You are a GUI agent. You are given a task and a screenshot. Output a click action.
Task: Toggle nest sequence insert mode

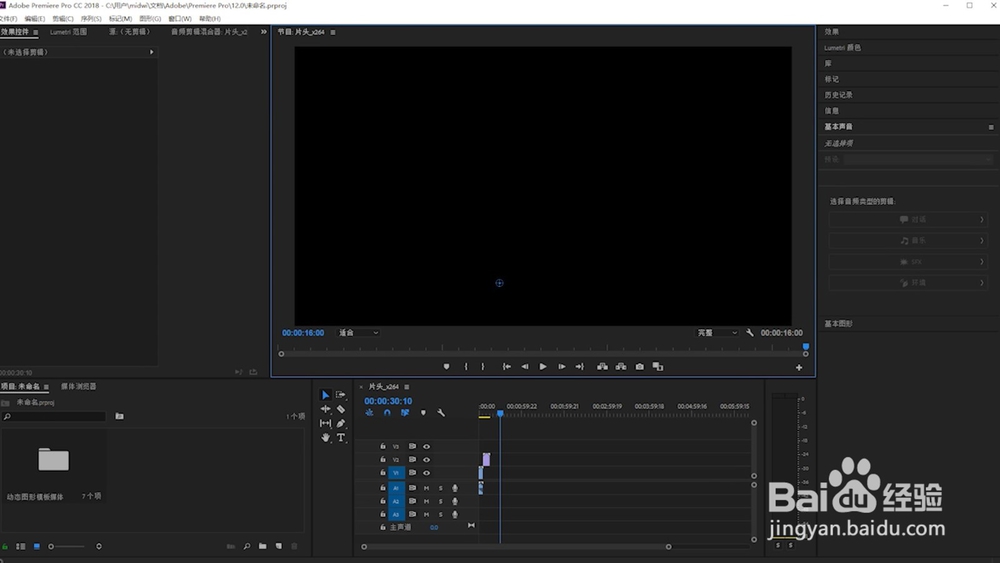(369, 413)
